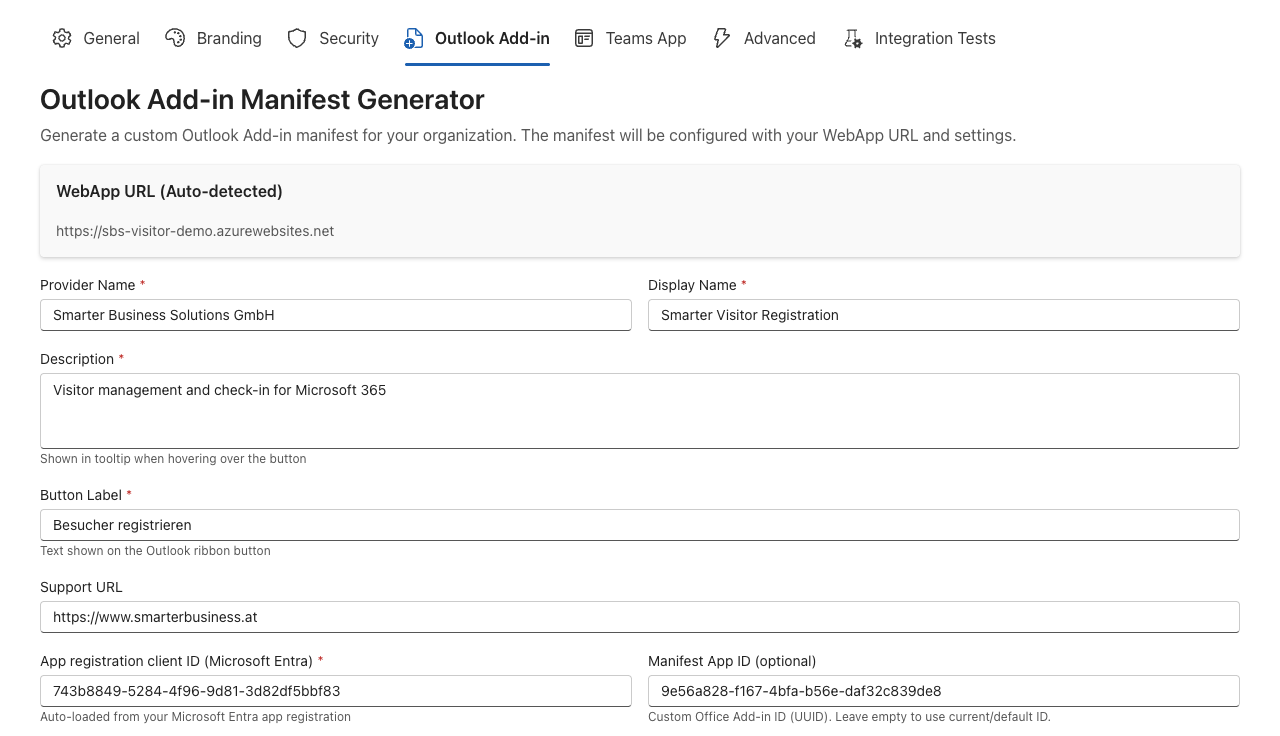Click the hint "Shown in tooltip when hovering over the button"
Image resolution: width=1280 pixels, height=736 pixels.
point(173,459)
